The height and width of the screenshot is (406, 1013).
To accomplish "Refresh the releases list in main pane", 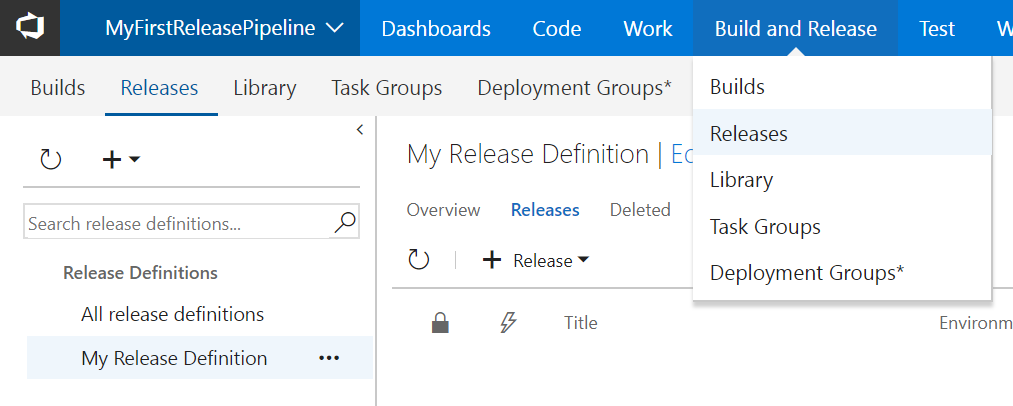I will coord(418,260).
